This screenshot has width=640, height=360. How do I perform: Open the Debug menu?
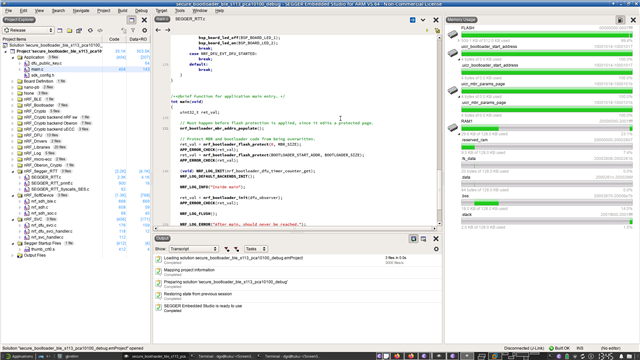(x=141, y=11)
